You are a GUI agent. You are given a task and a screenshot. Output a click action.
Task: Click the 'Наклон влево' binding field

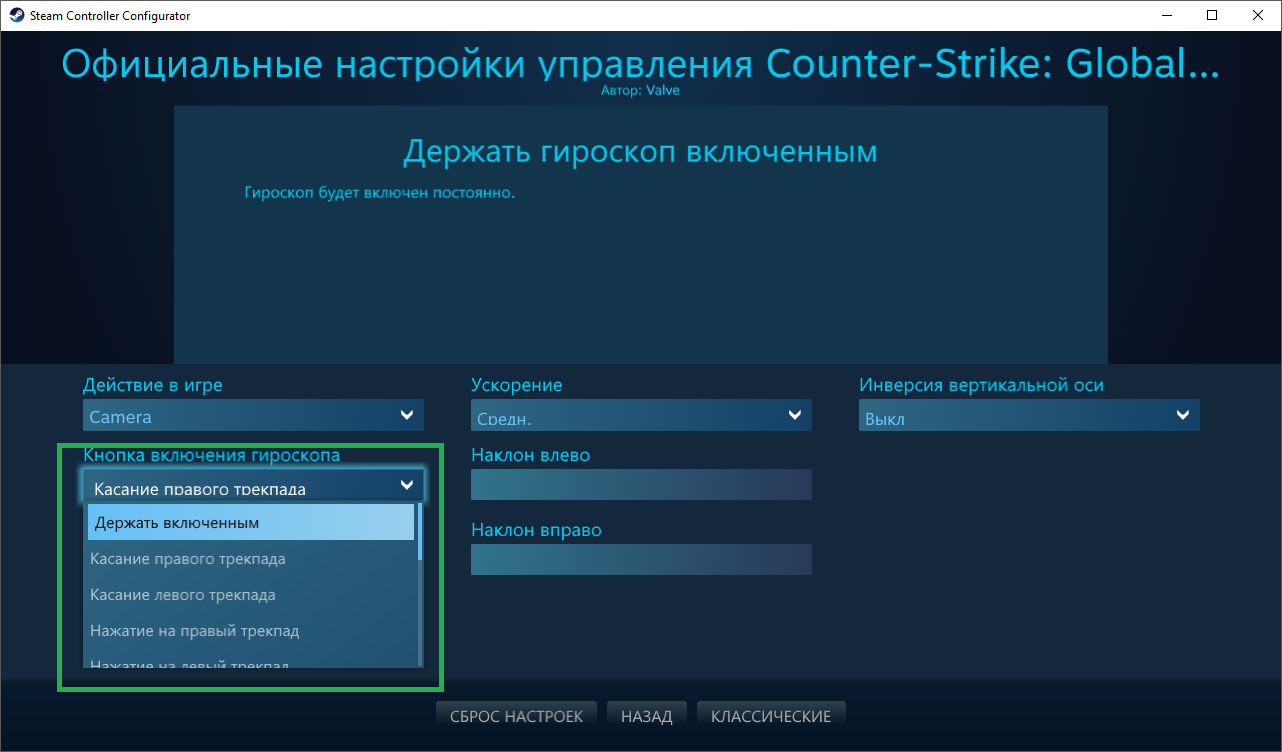pyautogui.click(x=641, y=485)
